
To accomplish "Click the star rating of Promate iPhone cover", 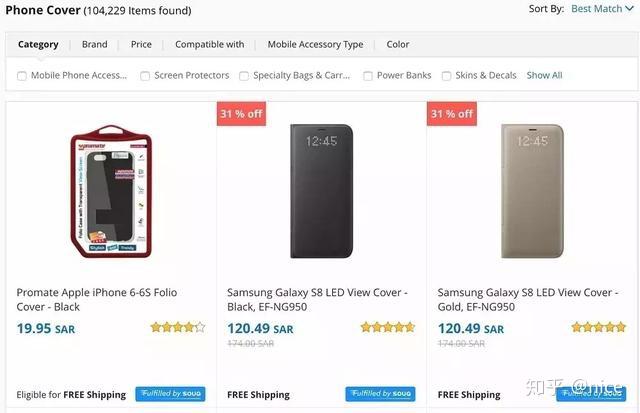I will [178, 327].
